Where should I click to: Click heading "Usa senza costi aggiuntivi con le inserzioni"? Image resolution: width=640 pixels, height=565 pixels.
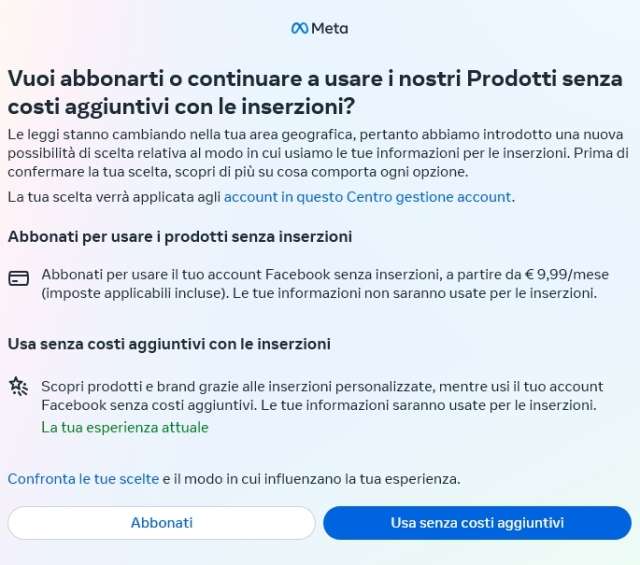pos(169,344)
